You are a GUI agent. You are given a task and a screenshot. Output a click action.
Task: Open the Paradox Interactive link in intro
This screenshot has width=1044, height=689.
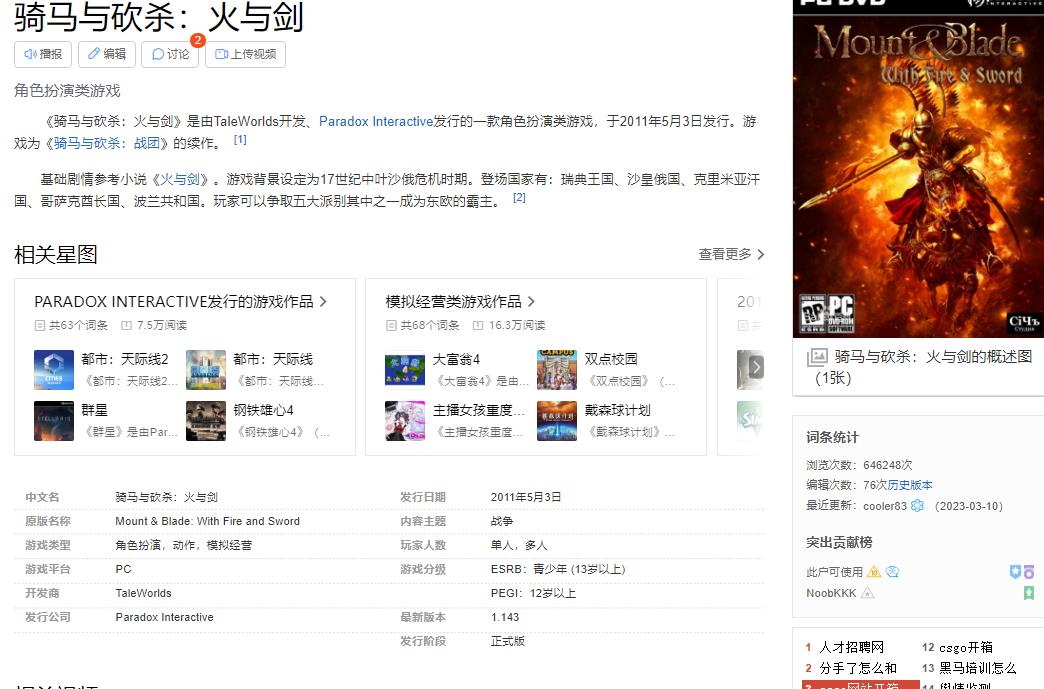pyautogui.click(x=376, y=121)
